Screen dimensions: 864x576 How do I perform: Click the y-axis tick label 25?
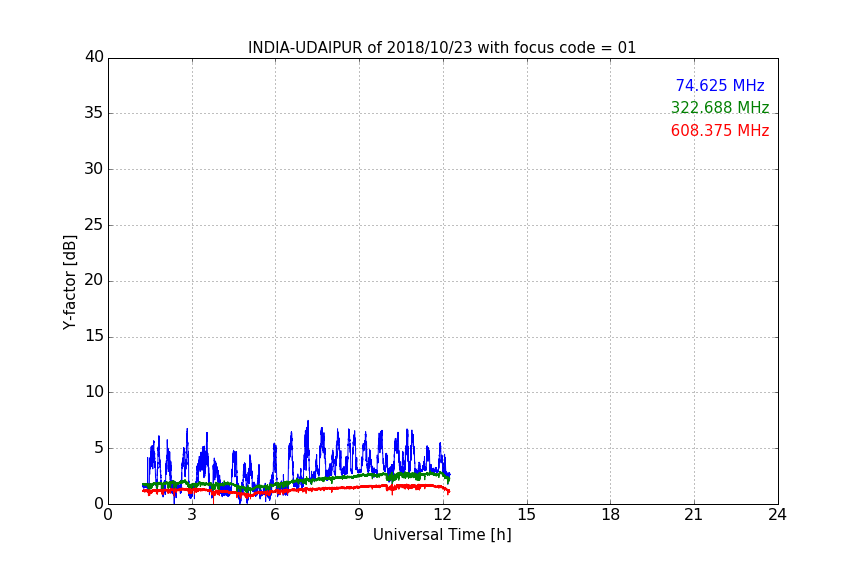coord(94,225)
